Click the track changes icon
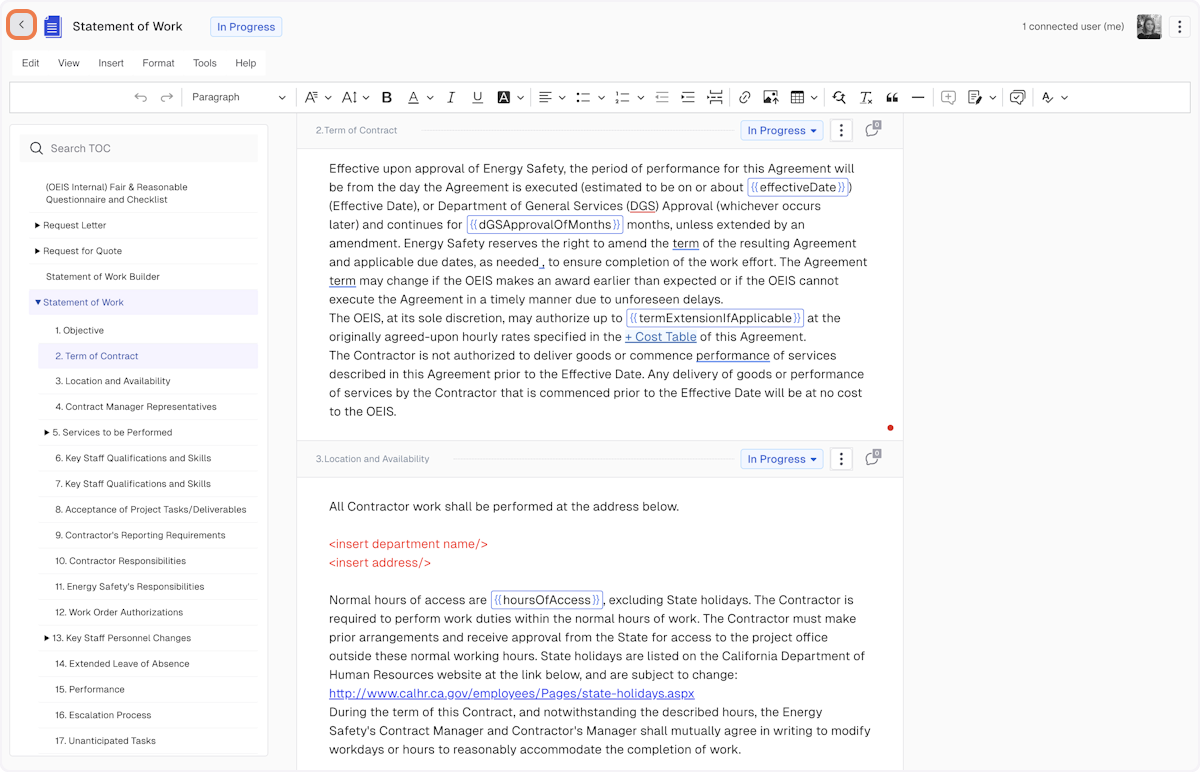Image resolution: width=1200 pixels, height=772 pixels. pos(975,97)
